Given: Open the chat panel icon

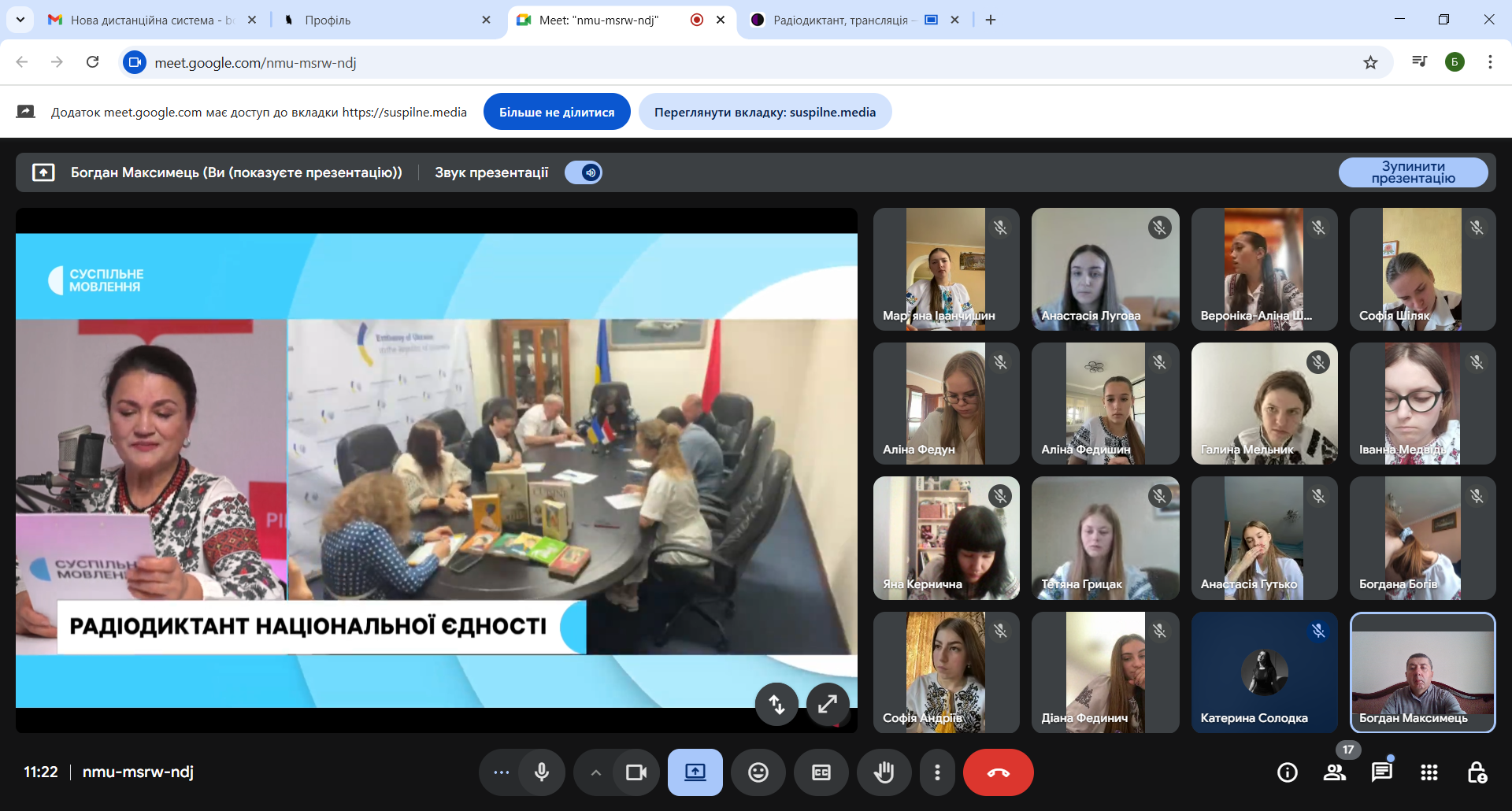Looking at the screenshot, I should coord(1381,772).
